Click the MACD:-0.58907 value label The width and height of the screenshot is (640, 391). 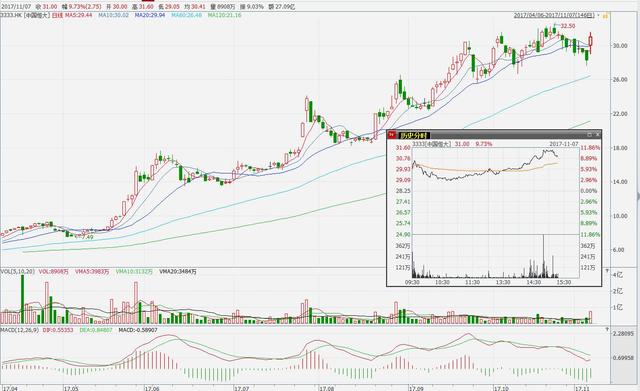(x=138, y=329)
